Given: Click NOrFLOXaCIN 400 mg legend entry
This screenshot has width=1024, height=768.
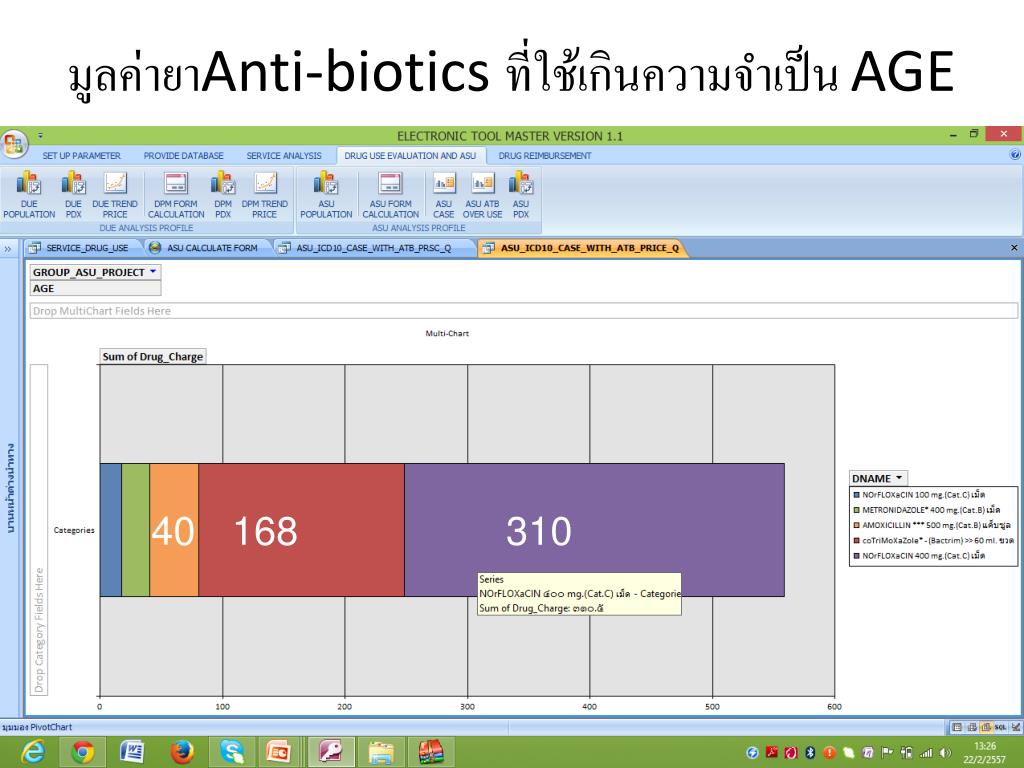Looking at the screenshot, I should pyautogui.click(x=919, y=556).
